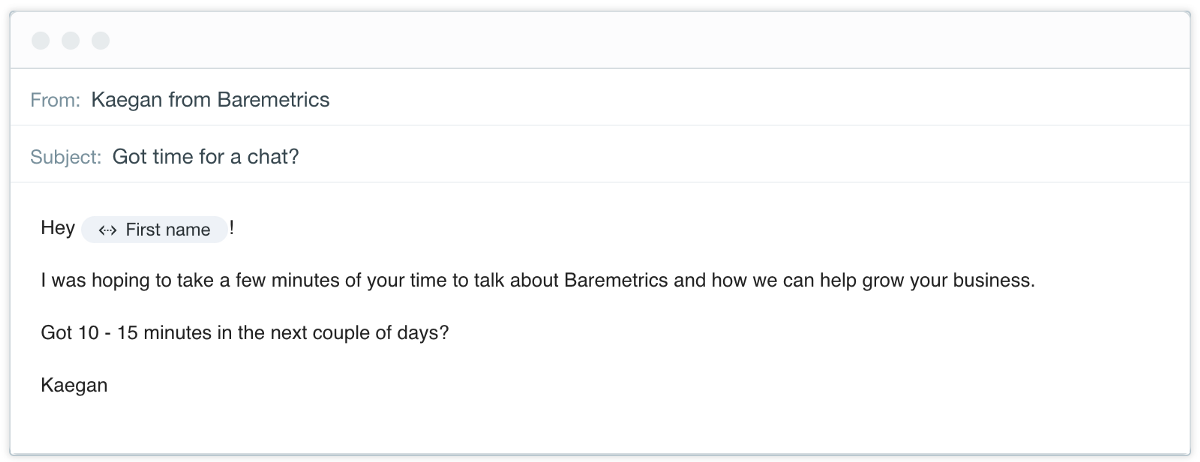This screenshot has height=462, width=1200.
Task: Click the rightmost window control dot
Action: [x=101, y=41]
